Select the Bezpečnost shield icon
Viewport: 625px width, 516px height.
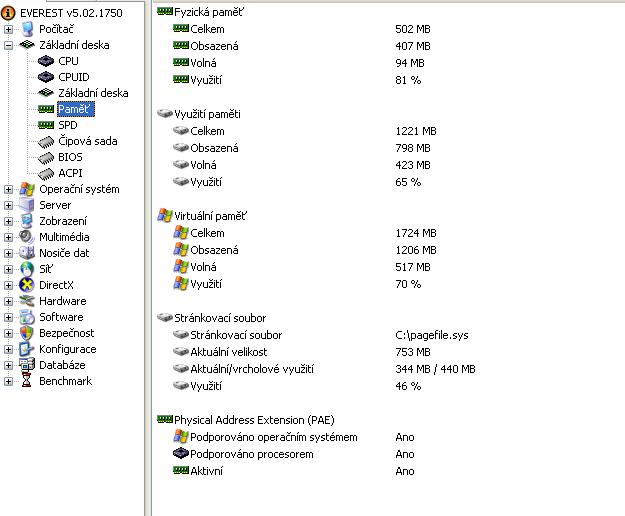point(27,333)
